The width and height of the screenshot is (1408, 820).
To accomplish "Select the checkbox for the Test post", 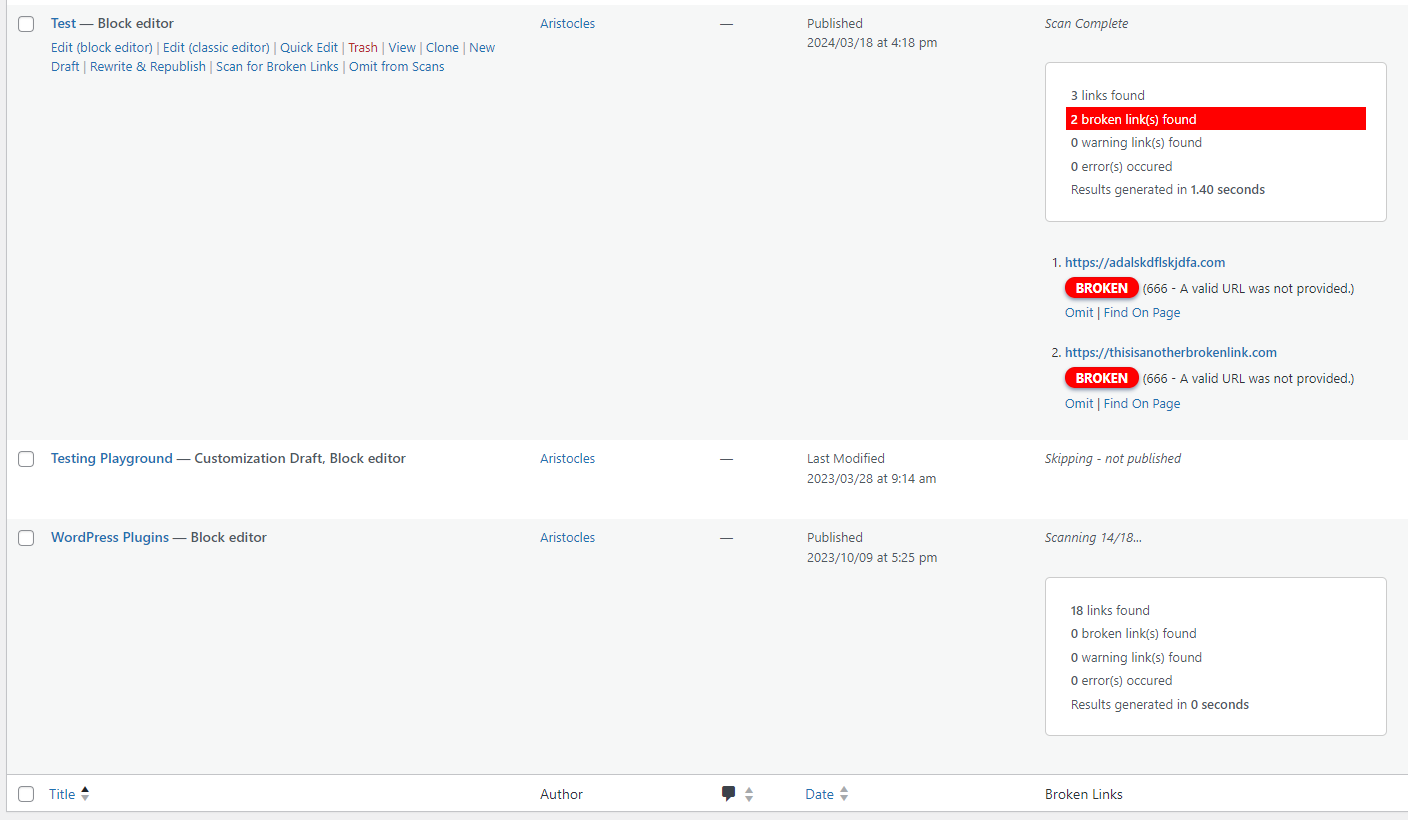I will point(25,23).
